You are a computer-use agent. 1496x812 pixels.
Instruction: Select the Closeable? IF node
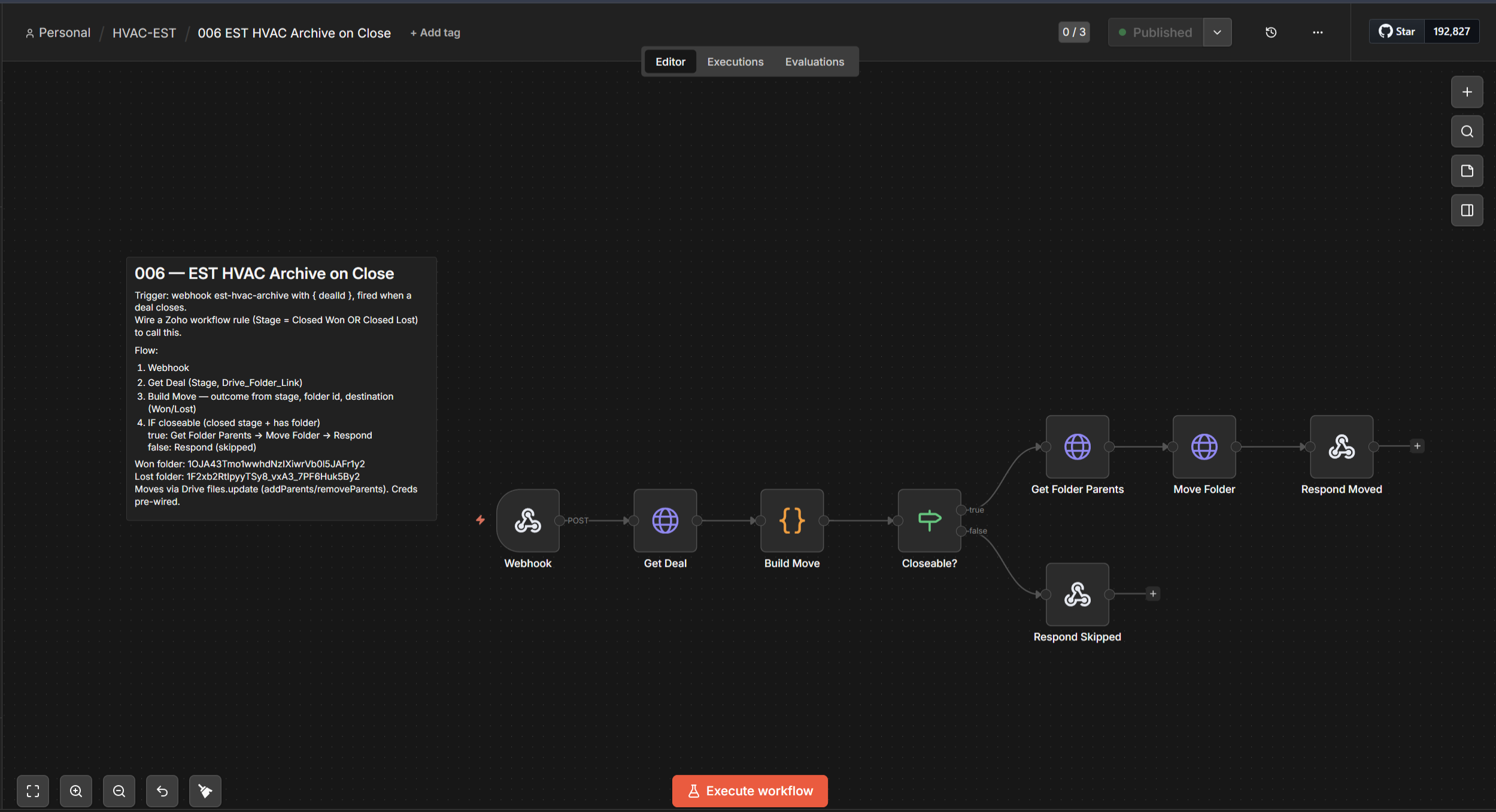(x=929, y=521)
